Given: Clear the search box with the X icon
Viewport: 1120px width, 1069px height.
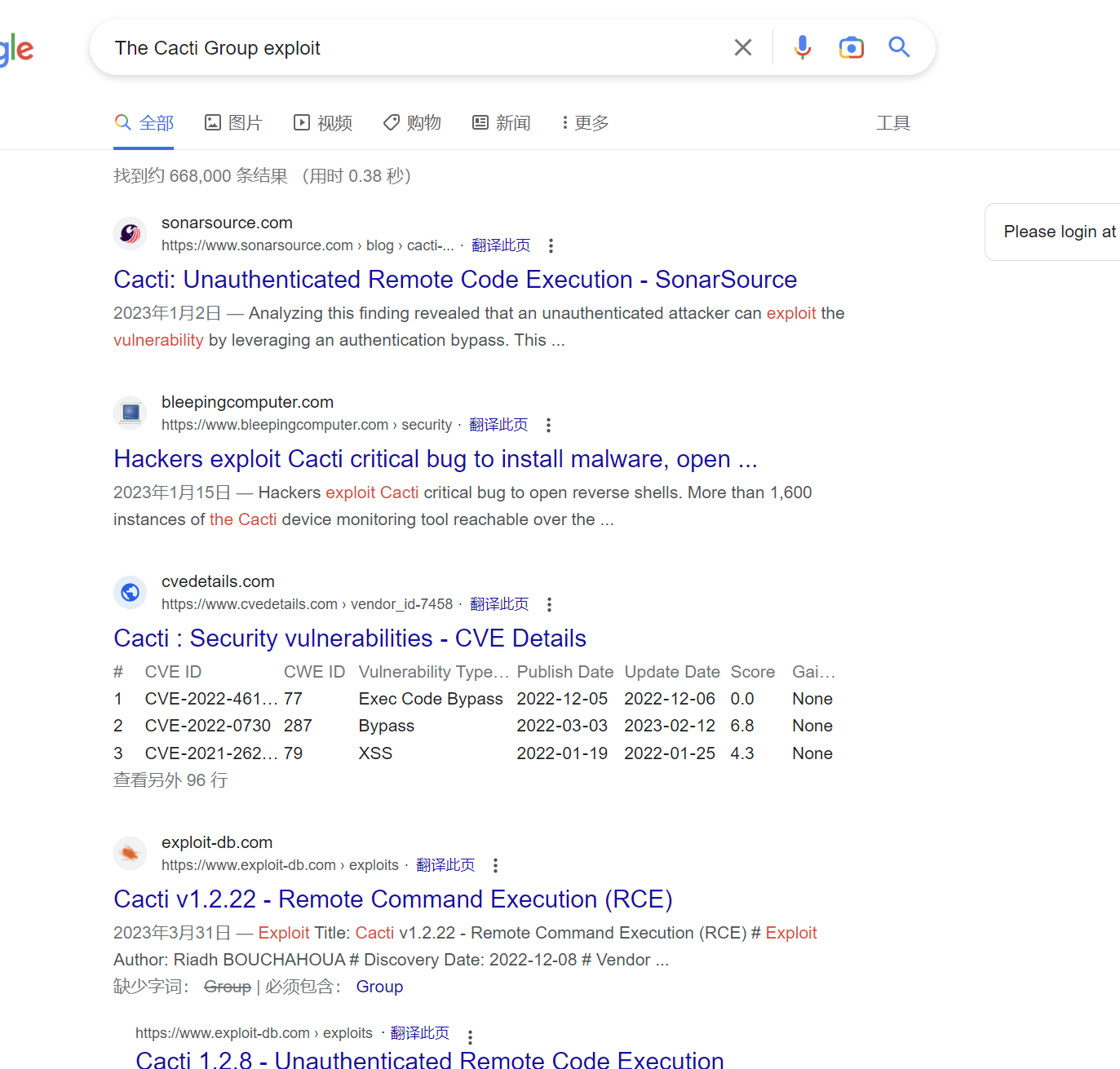Looking at the screenshot, I should click(742, 48).
